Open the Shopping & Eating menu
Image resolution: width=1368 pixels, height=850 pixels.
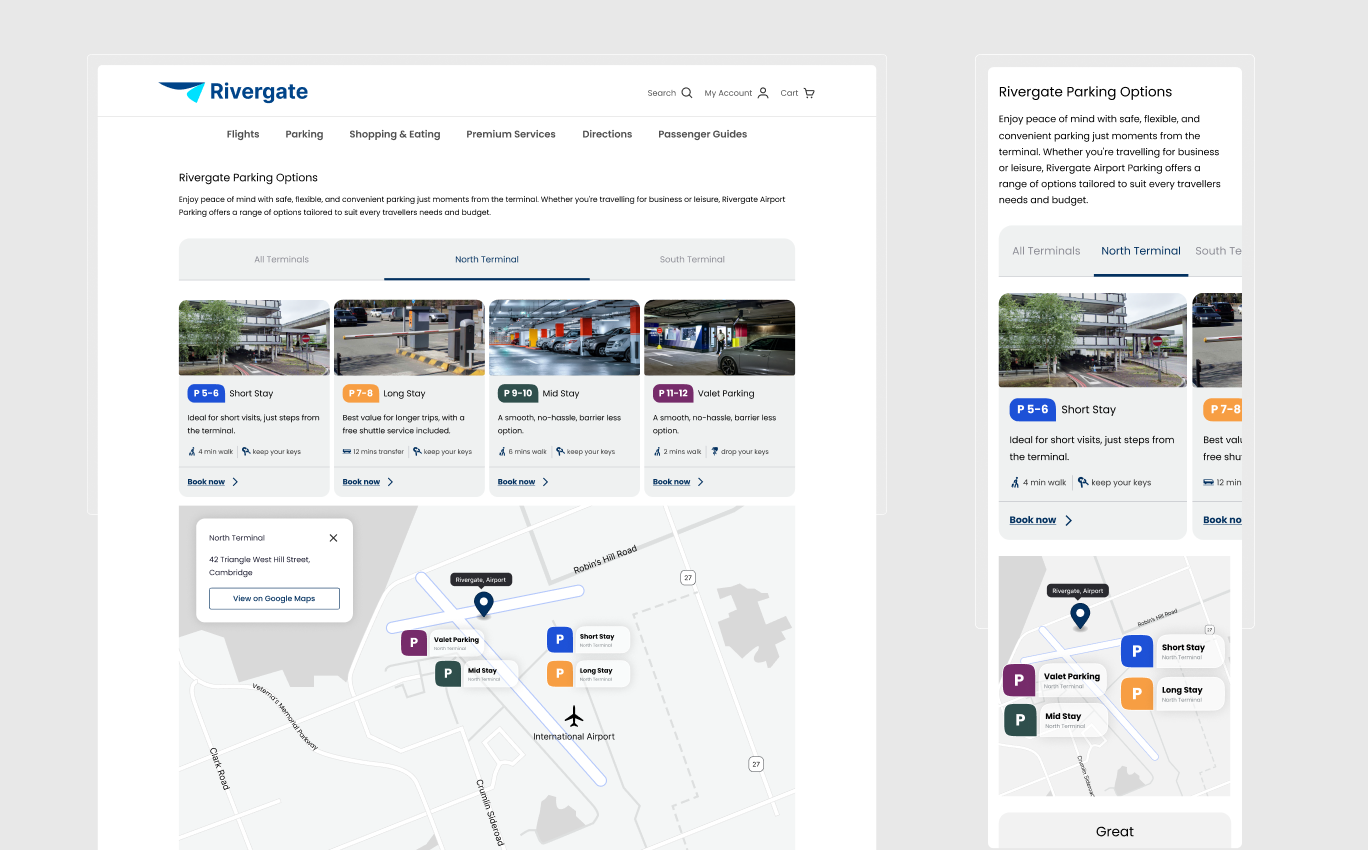pos(395,134)
